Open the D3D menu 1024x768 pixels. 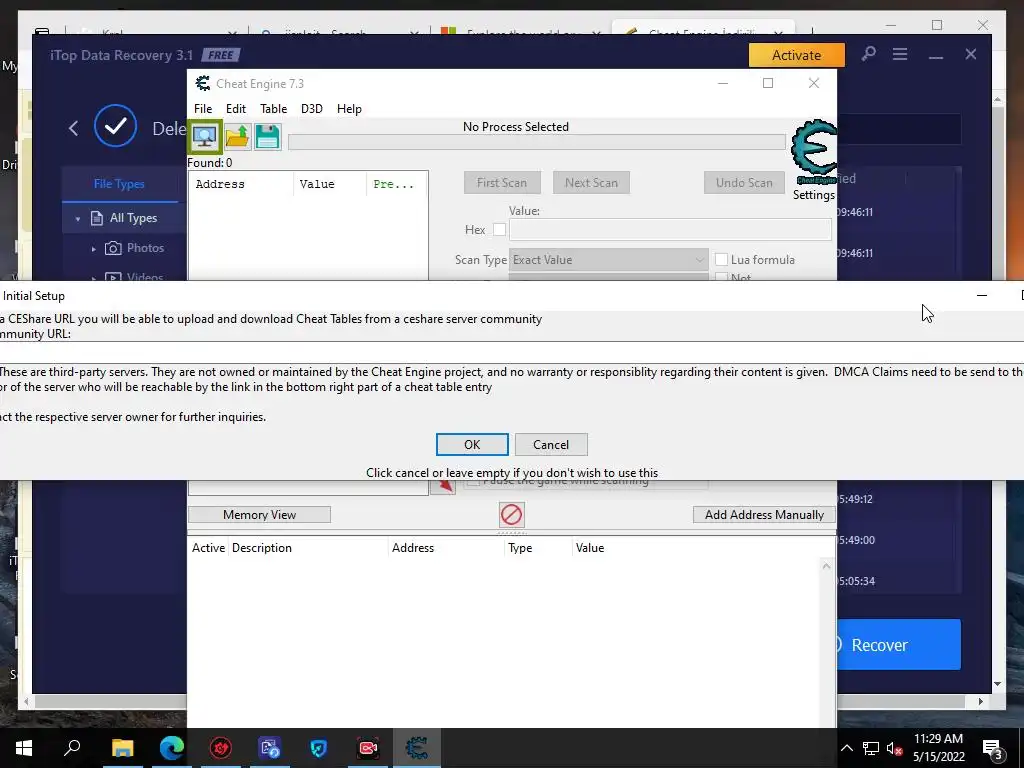312,109
